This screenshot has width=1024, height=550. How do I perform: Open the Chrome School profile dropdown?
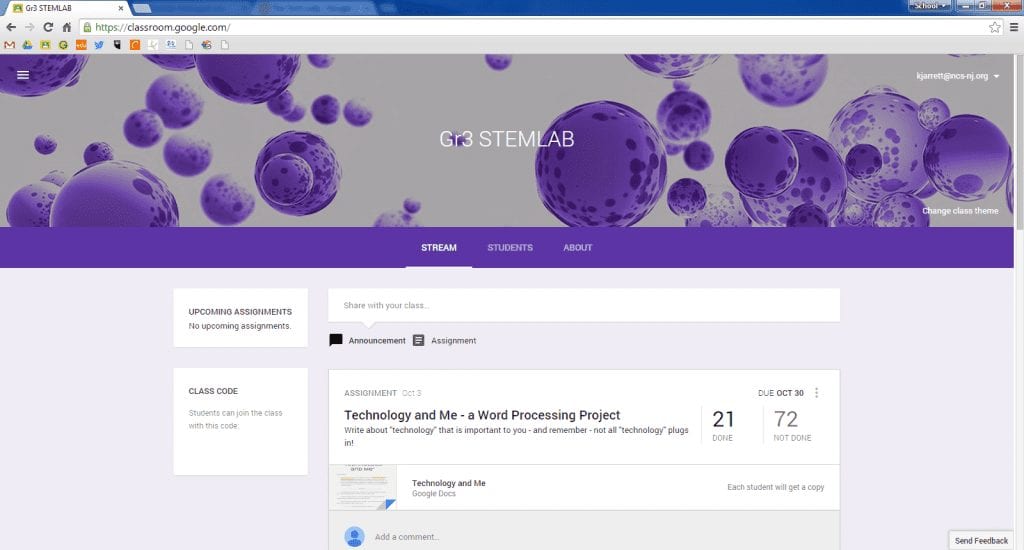pos(929,6)
